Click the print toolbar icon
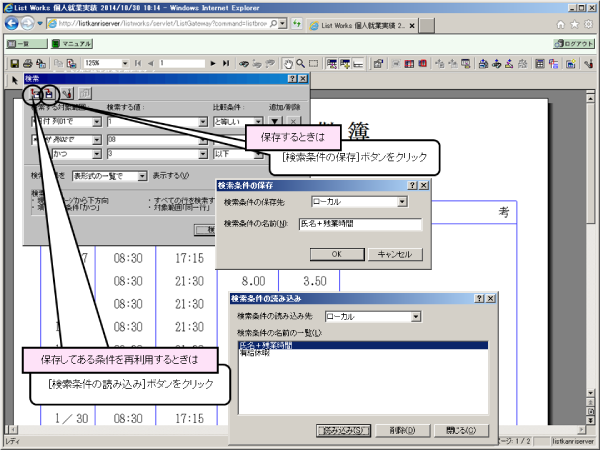 tap(28, 64)
